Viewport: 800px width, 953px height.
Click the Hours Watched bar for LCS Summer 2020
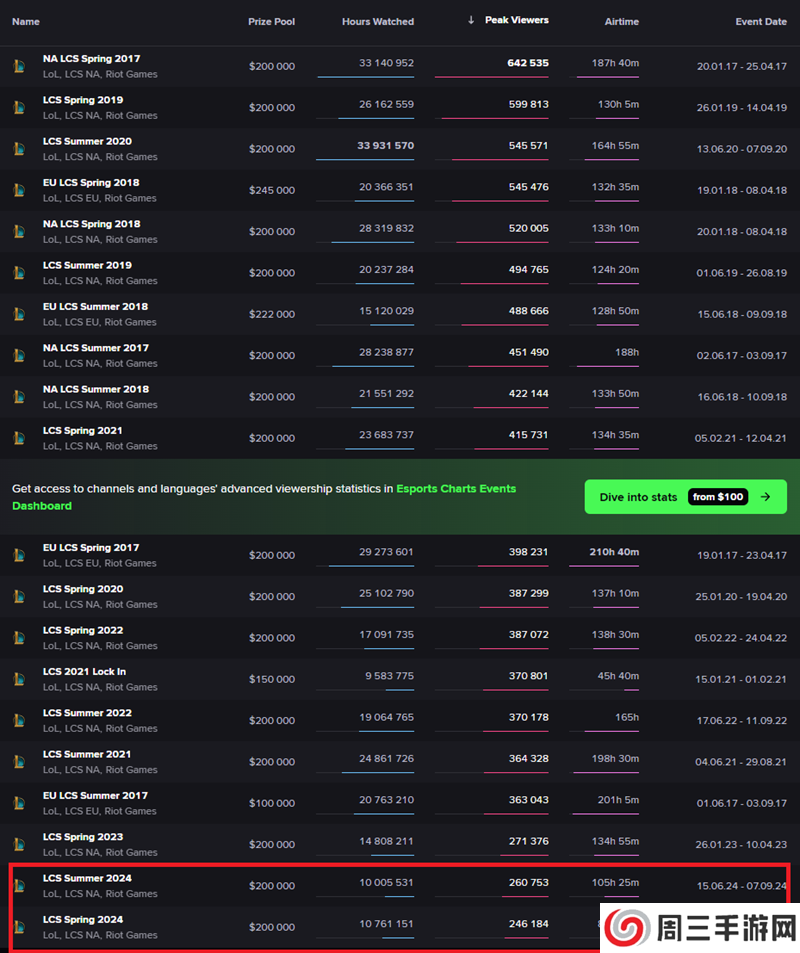click(x=364, y=160)
